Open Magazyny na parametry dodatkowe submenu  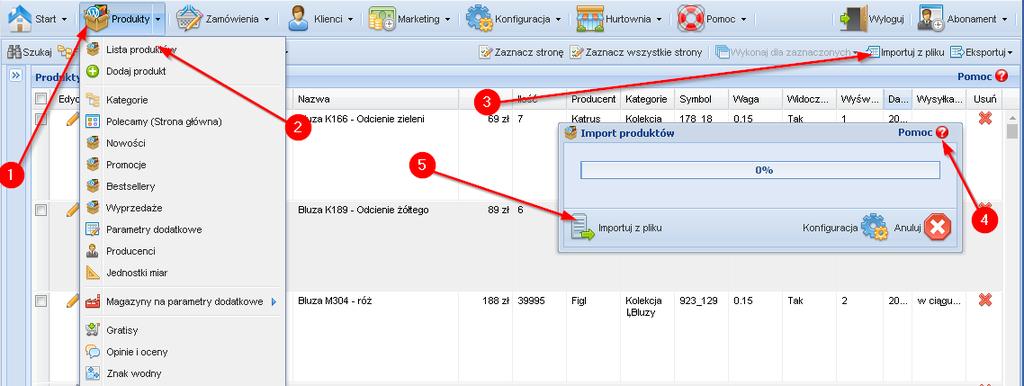pyautogui.click(x=183, y=302)
